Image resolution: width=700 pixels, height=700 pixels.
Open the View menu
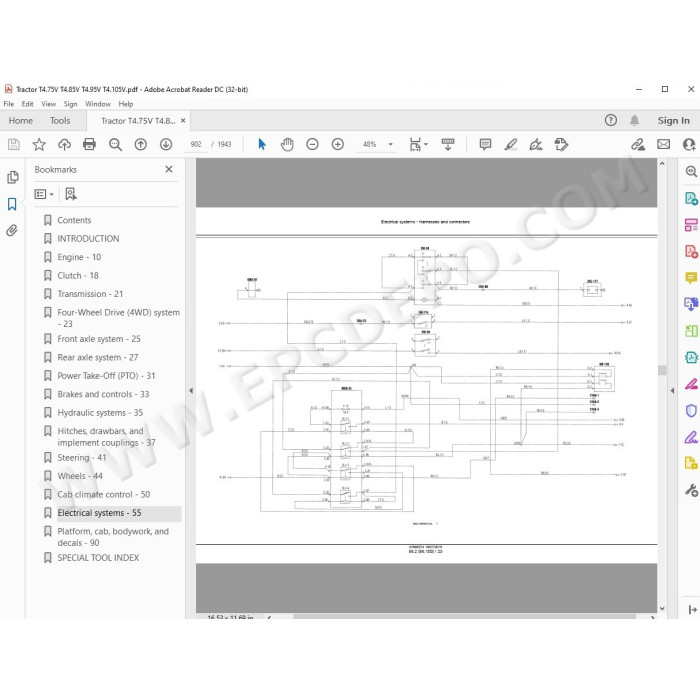[x=49, y=104]
